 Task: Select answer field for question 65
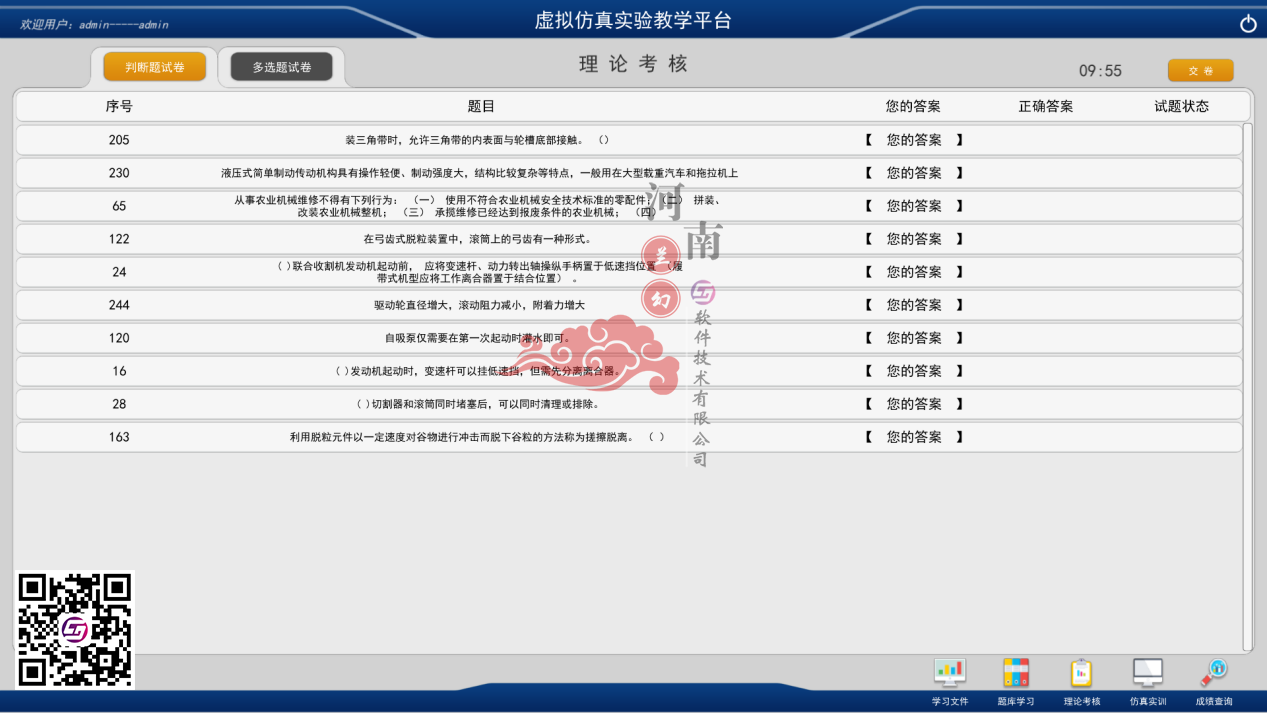pyautogui.click(x=914, y=206)
